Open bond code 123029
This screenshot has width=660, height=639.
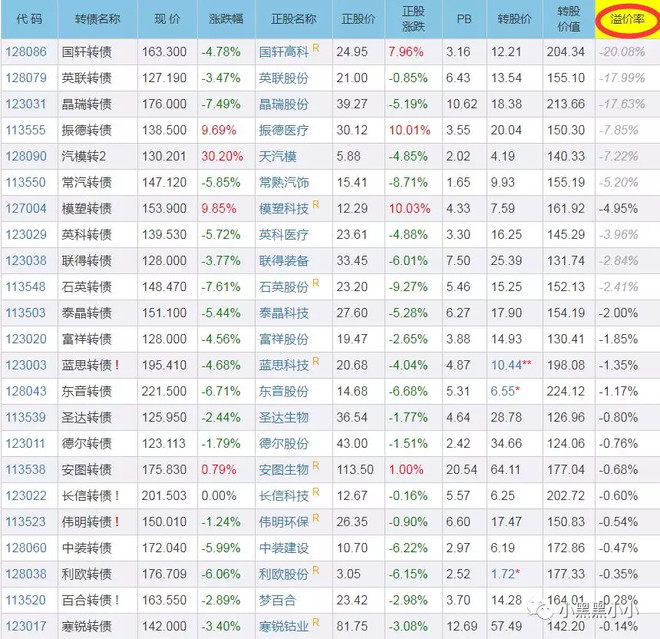(26, 234)
